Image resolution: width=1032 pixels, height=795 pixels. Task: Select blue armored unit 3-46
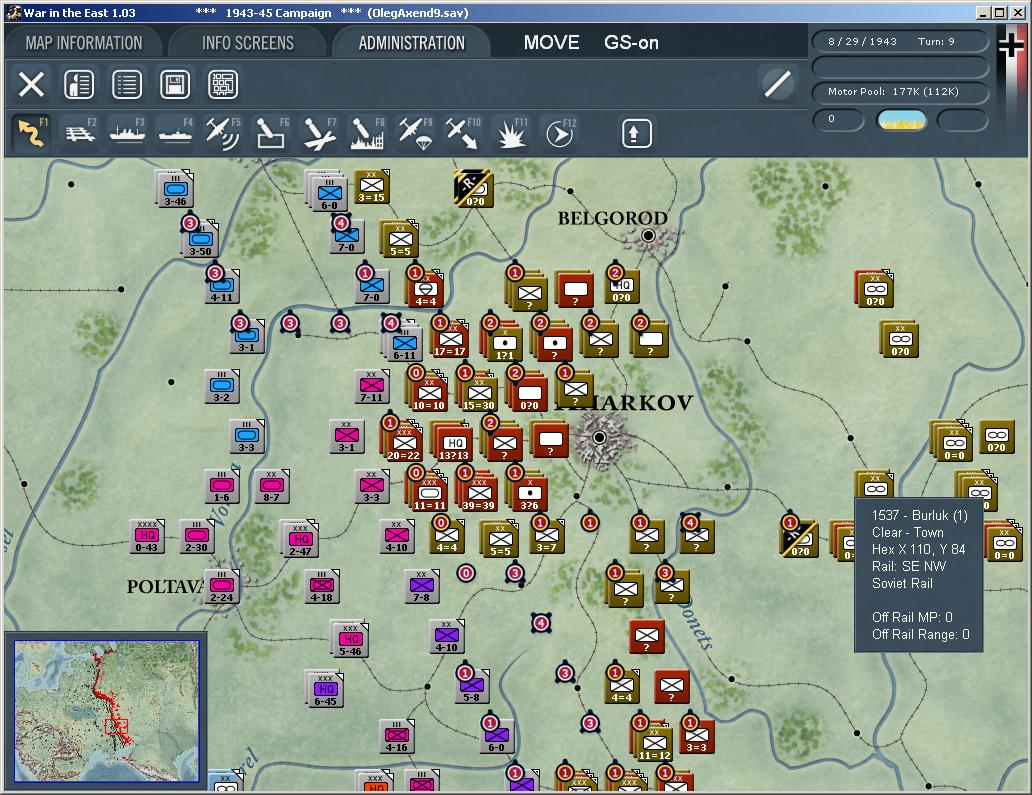click(174, 190)
